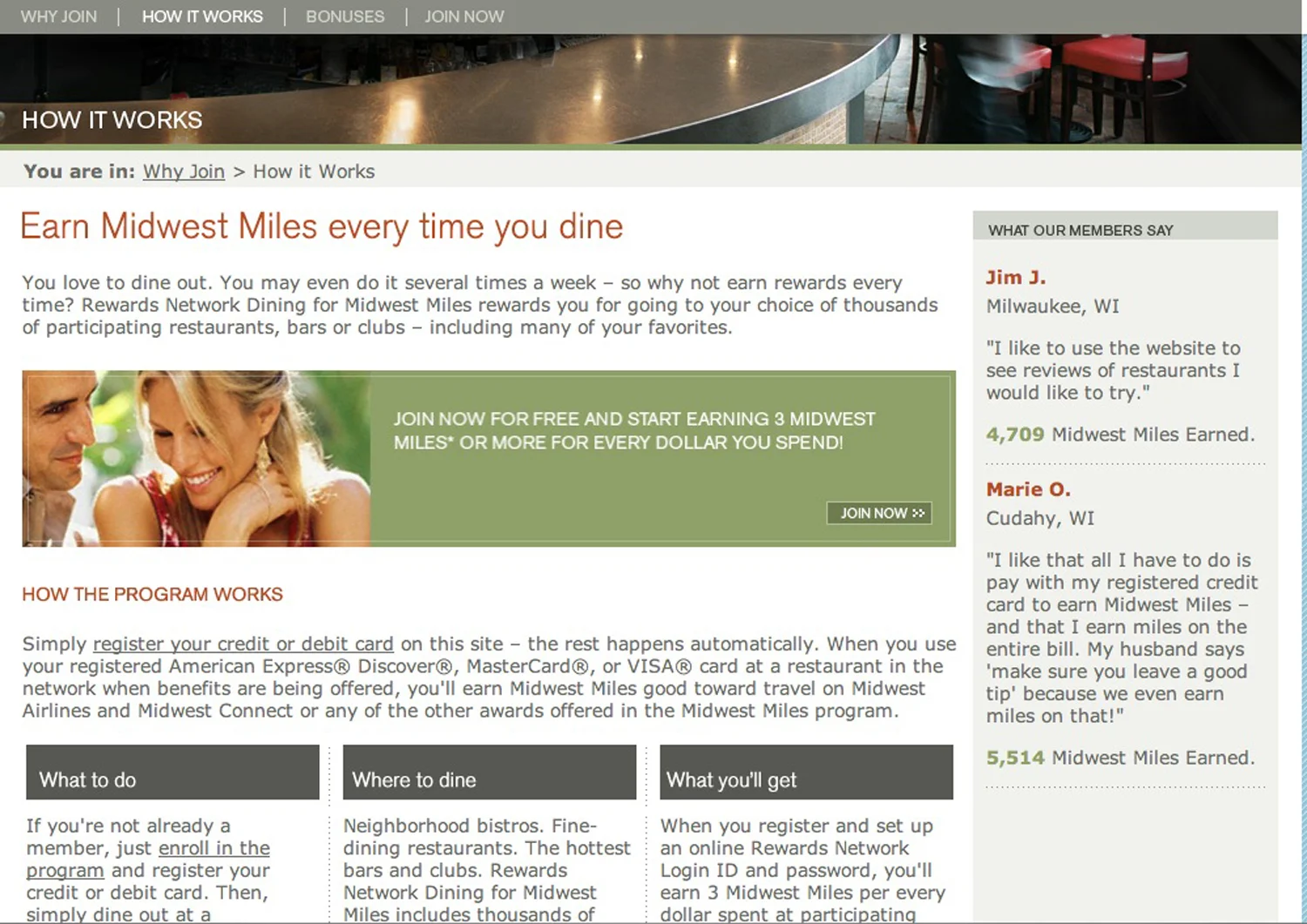Screen dimensions: 1307x924
Task: Click the 'WHAT OUR MEMBERS SAY' sidebar header
Action: coord(1125,226)
